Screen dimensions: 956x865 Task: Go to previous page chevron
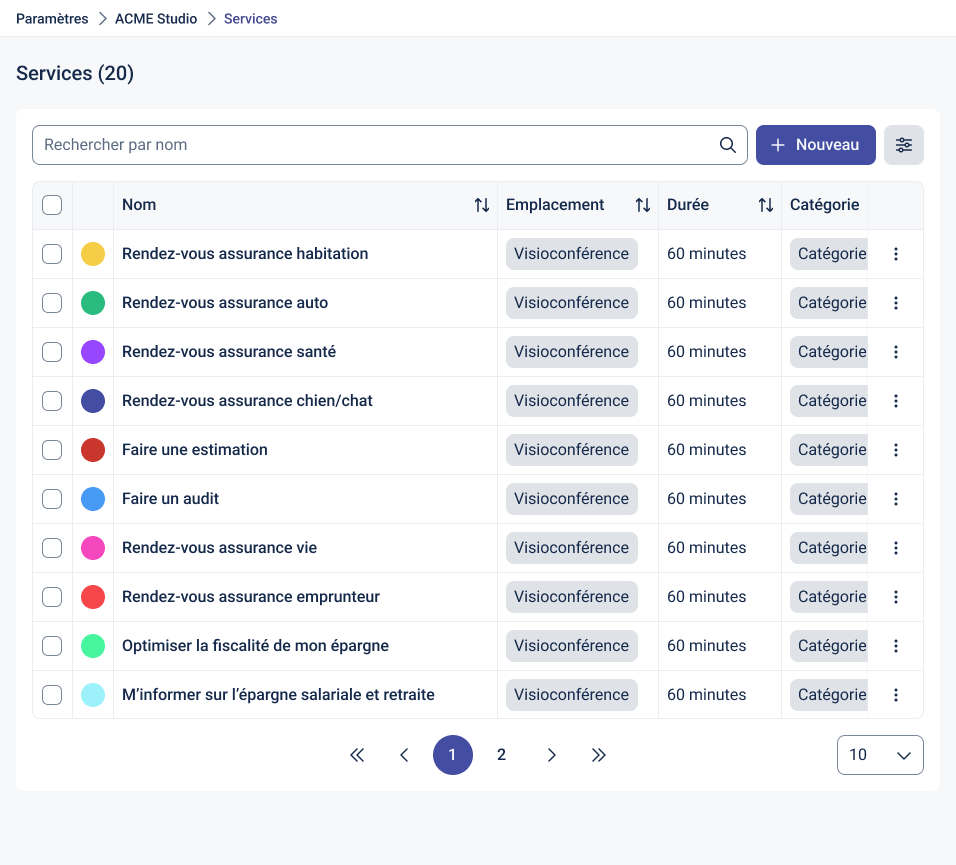coord(404,755)
